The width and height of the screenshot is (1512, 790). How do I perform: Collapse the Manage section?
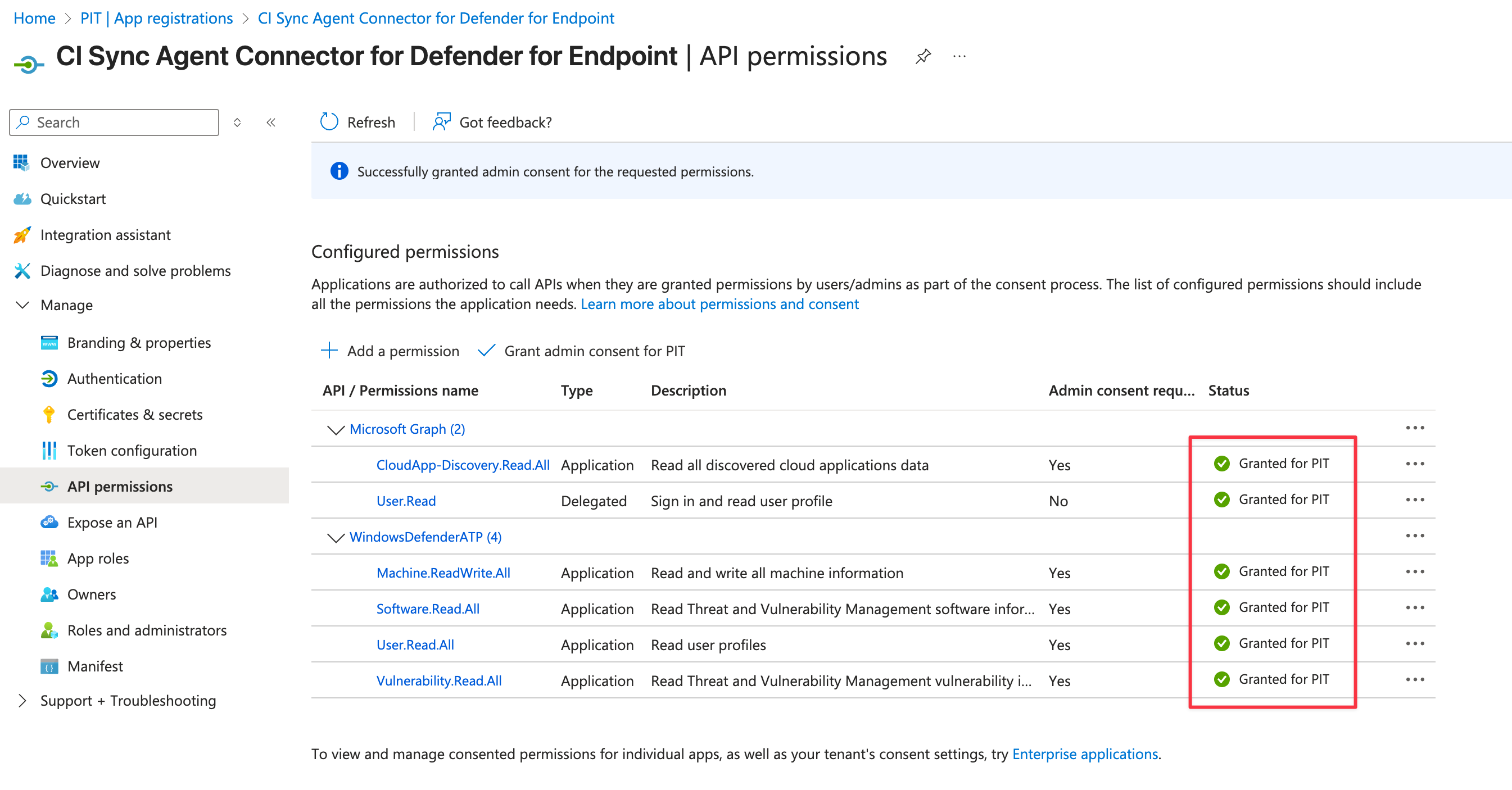point(22,305)
